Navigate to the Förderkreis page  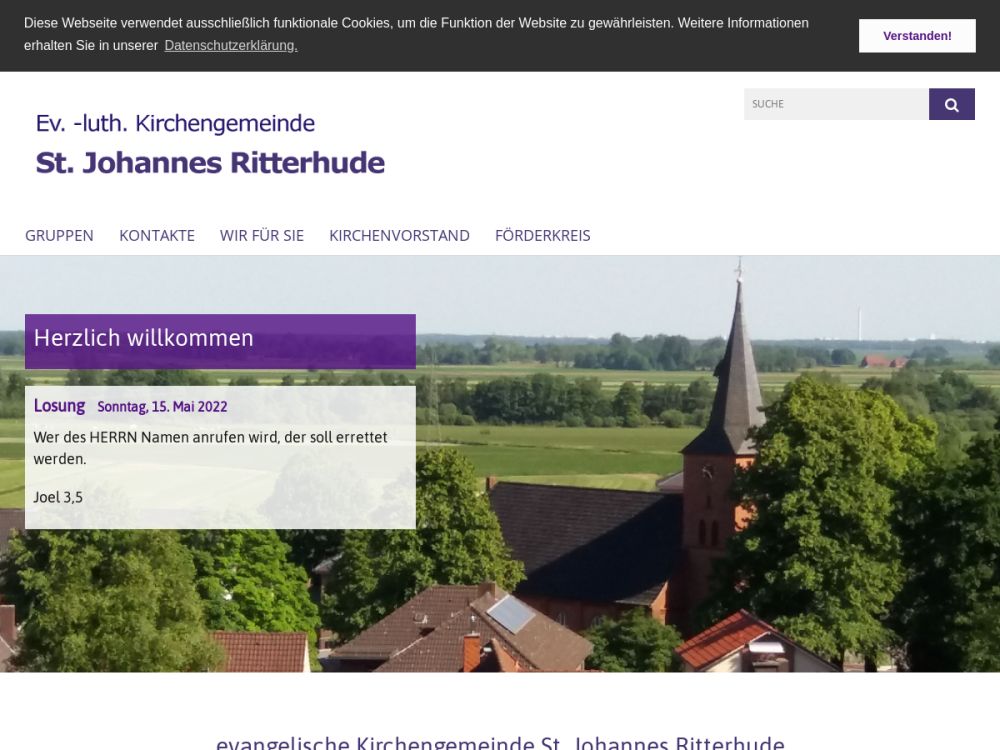click(542, 235)
